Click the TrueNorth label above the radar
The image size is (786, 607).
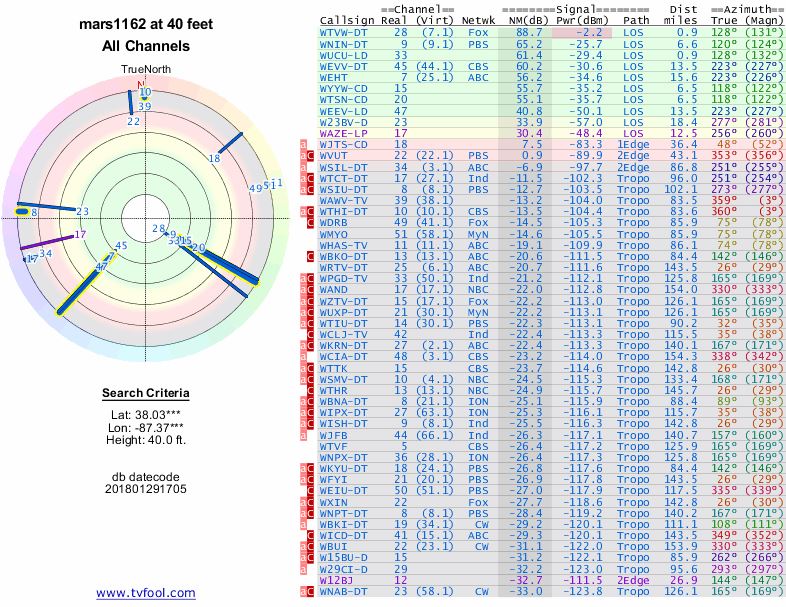click(x=141, y=68)
